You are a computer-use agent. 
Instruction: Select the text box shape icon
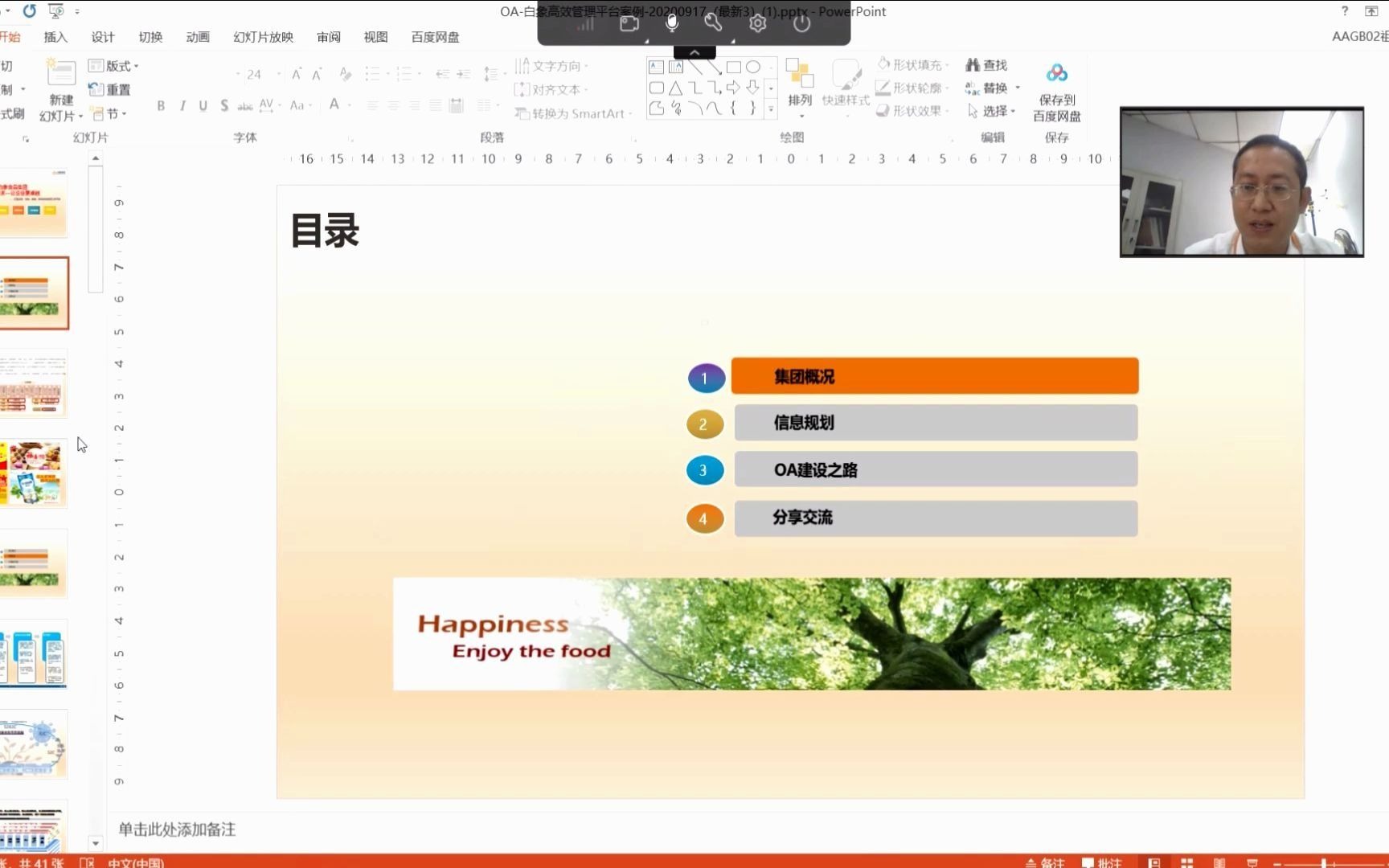tap(656, 67)
